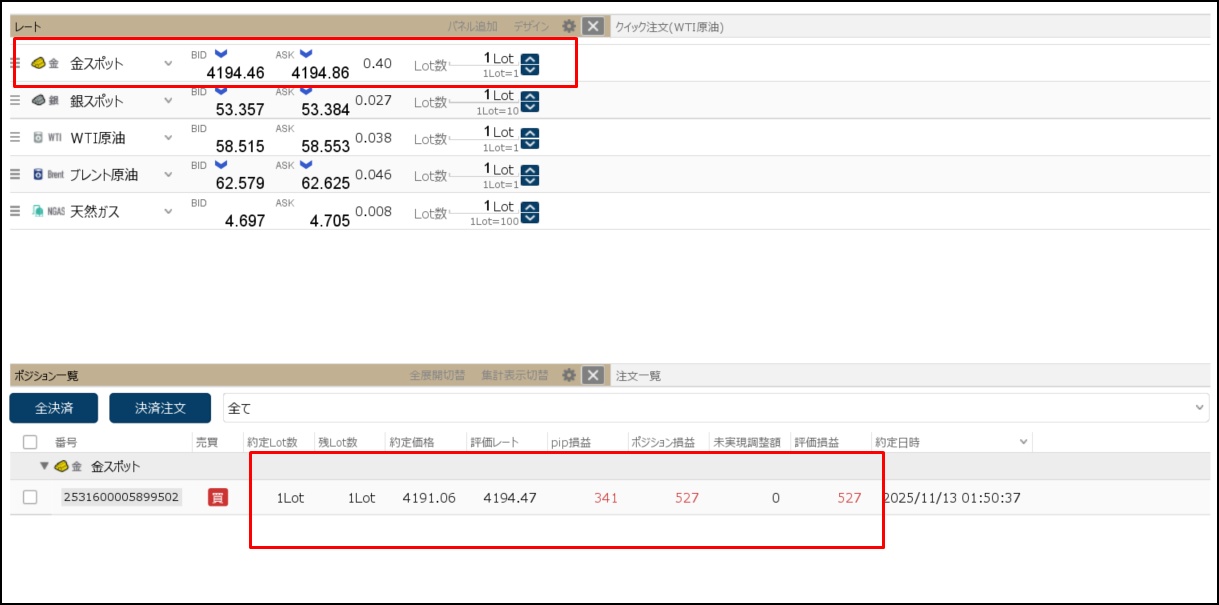Close the ポジション一覧 panel with X
Screen dimensions: 1219x605
[x=593, y=375]
